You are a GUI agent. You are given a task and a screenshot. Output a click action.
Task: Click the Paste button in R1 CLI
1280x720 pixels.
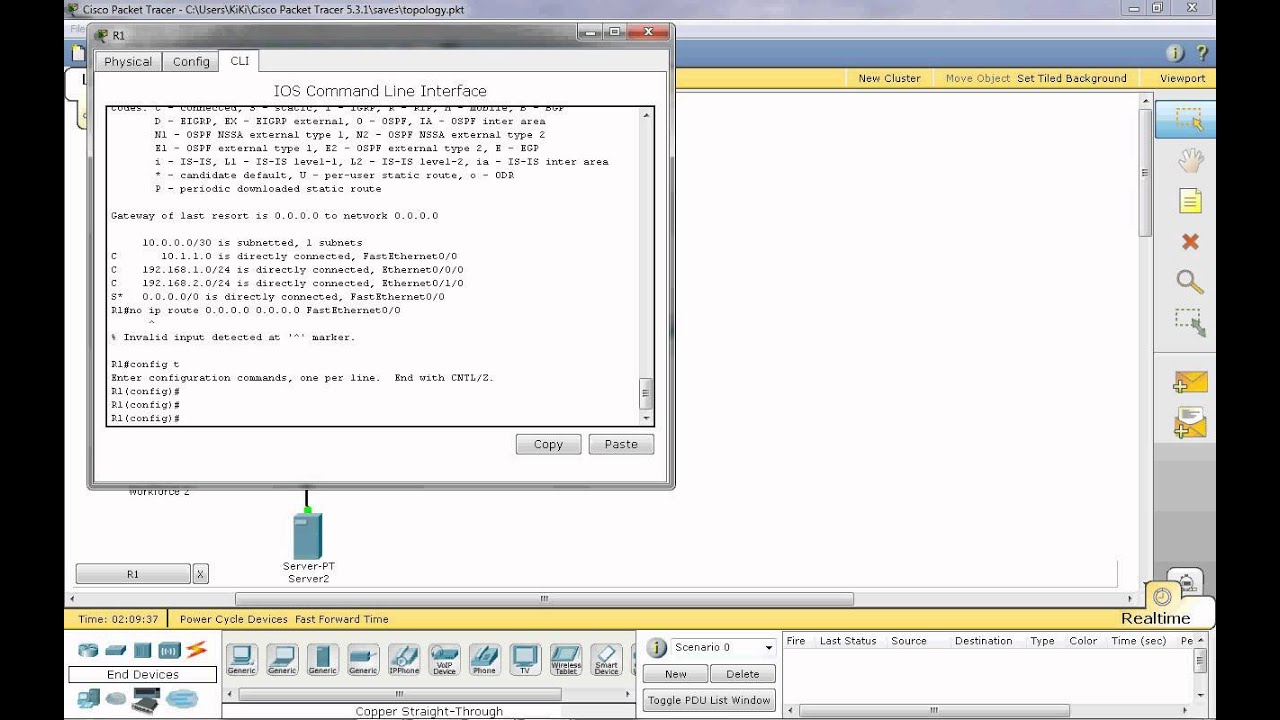tap(621, 444)
